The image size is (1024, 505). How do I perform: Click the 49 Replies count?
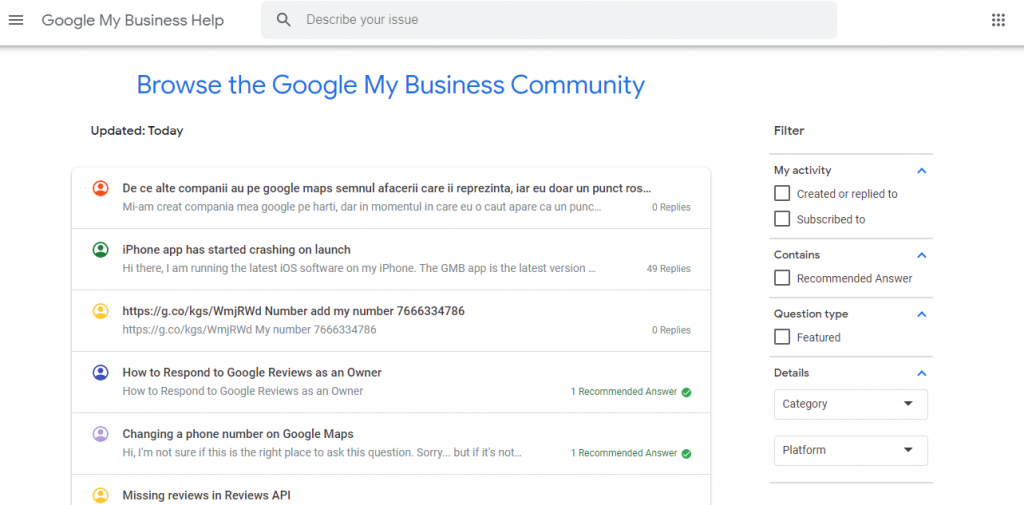click(669, 269)
